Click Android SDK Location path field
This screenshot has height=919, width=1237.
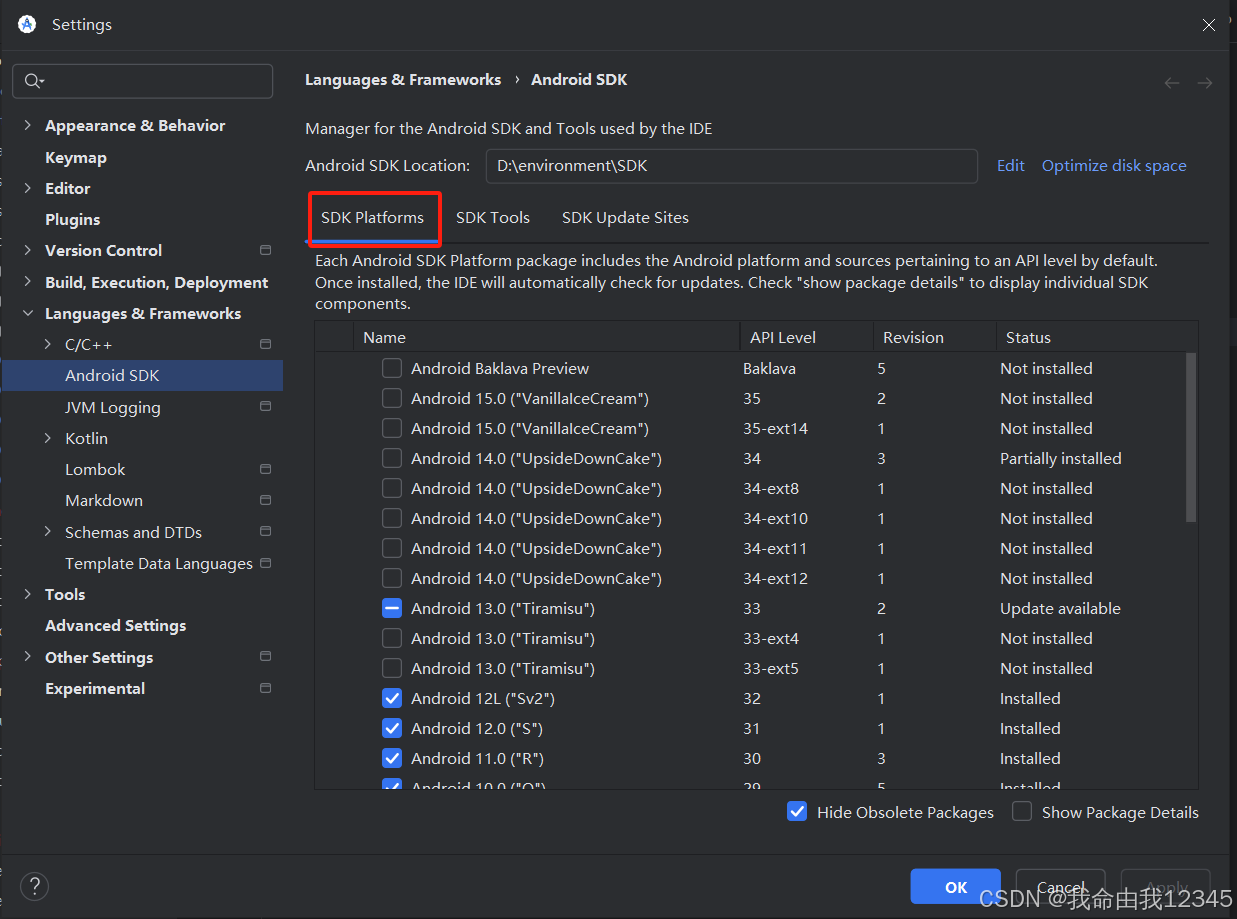731,166
